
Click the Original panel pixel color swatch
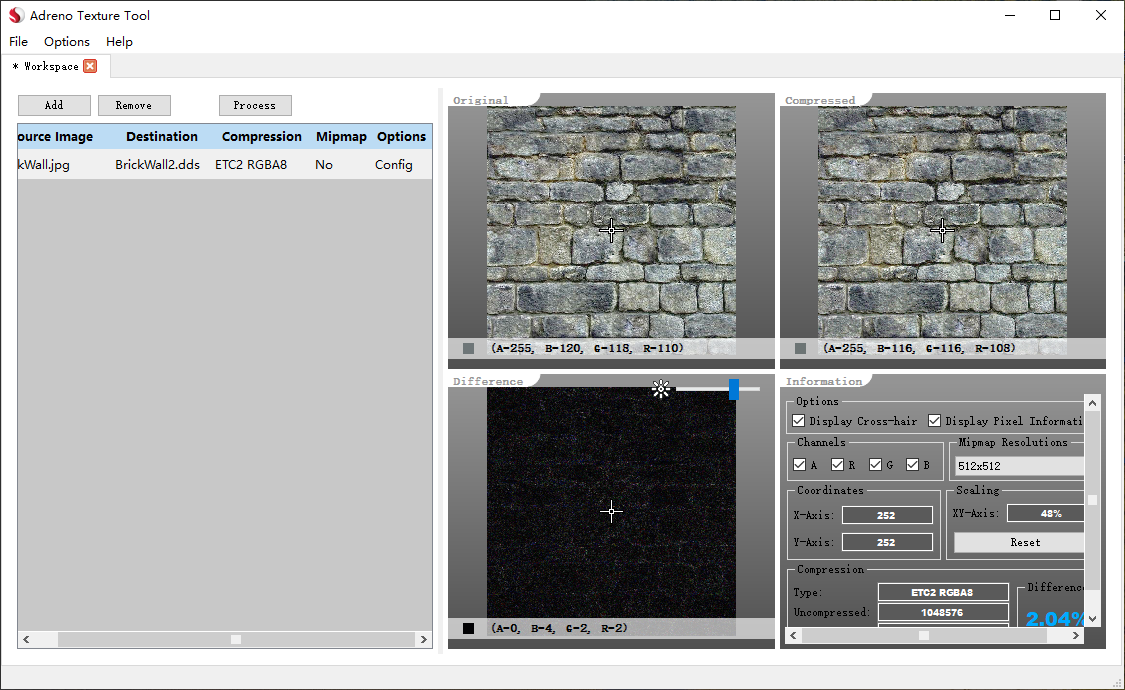468,348
